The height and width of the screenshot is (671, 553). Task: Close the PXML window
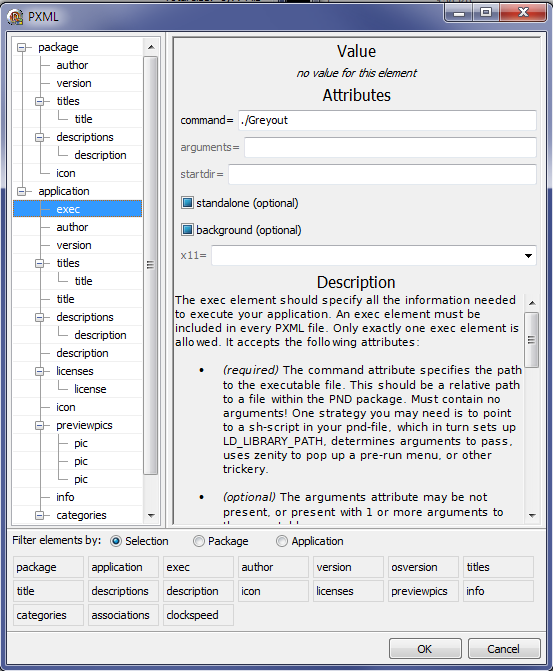(523, 12)
